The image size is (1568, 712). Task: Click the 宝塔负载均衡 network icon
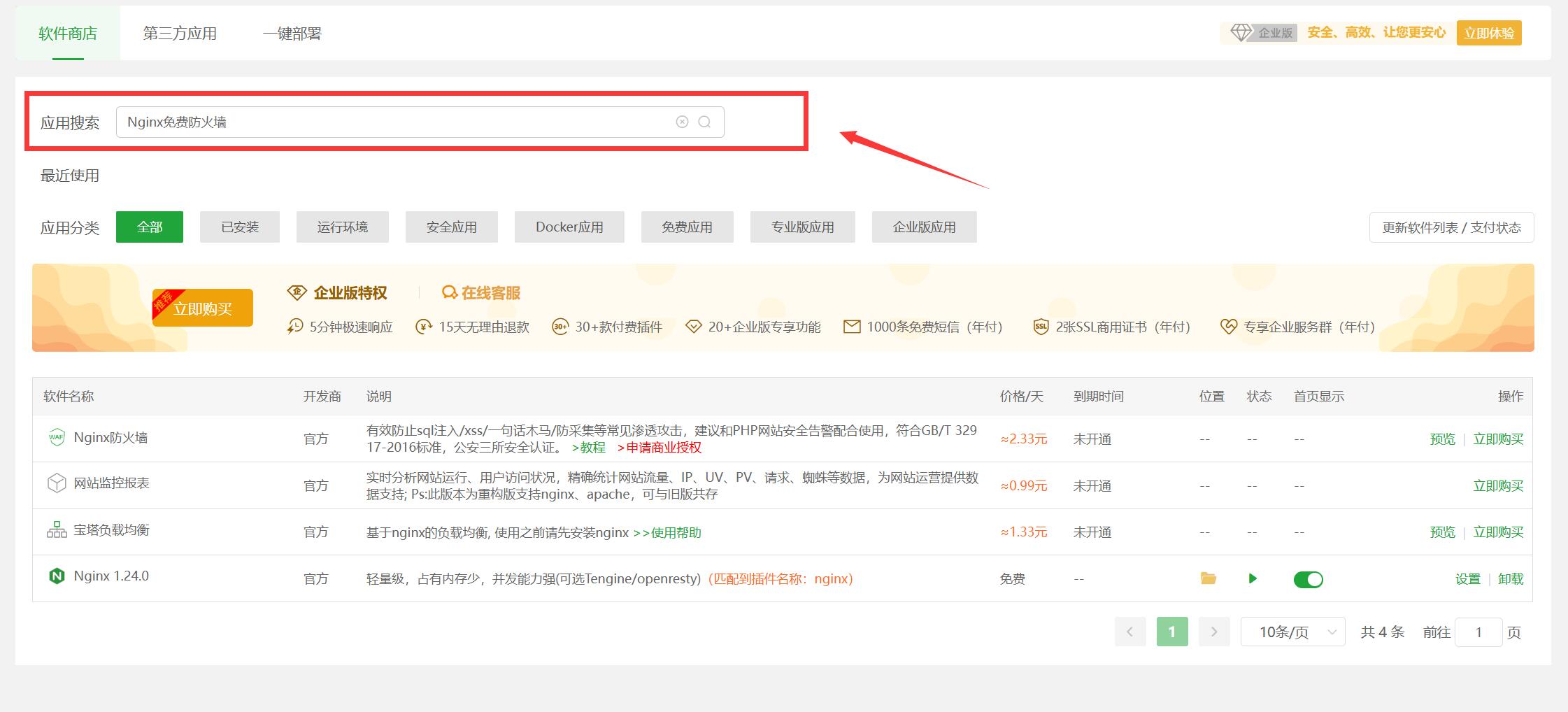click(x=57, y=530)
